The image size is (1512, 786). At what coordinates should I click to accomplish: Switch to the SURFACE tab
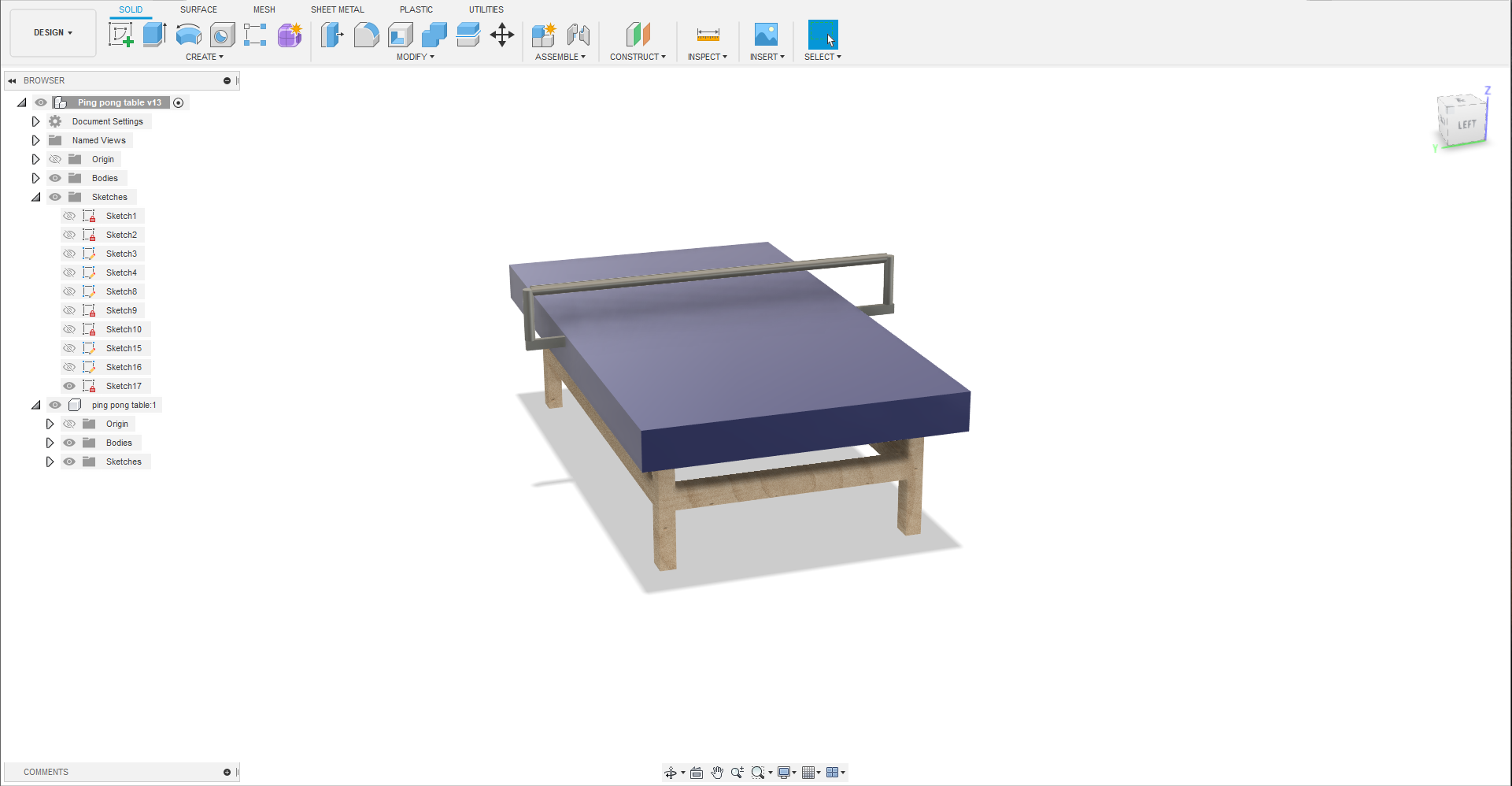pyautogui.click(x=198, y=9)
